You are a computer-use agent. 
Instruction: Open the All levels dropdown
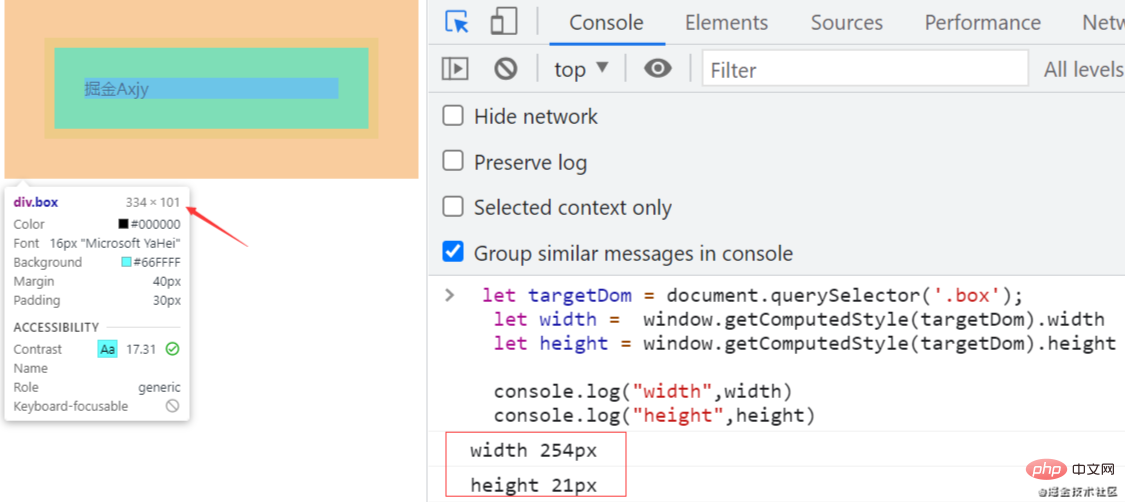click(1083, 70)
